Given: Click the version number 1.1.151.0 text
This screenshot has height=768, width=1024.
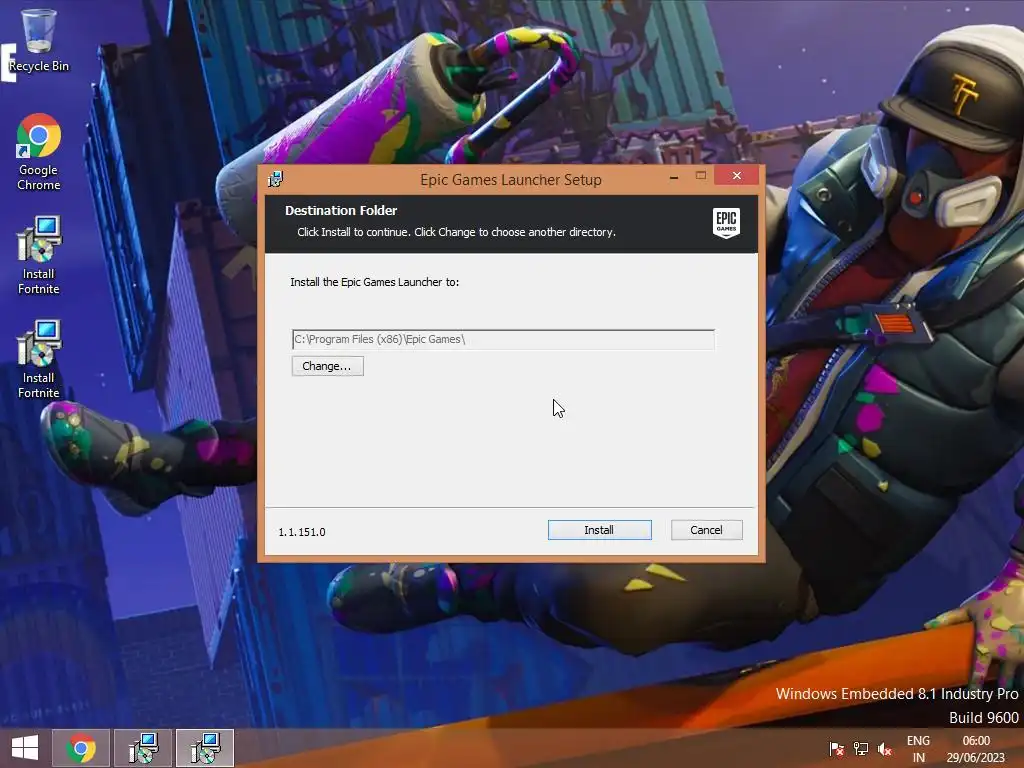Looking at the screenshot, I should (x=302, y=532).
